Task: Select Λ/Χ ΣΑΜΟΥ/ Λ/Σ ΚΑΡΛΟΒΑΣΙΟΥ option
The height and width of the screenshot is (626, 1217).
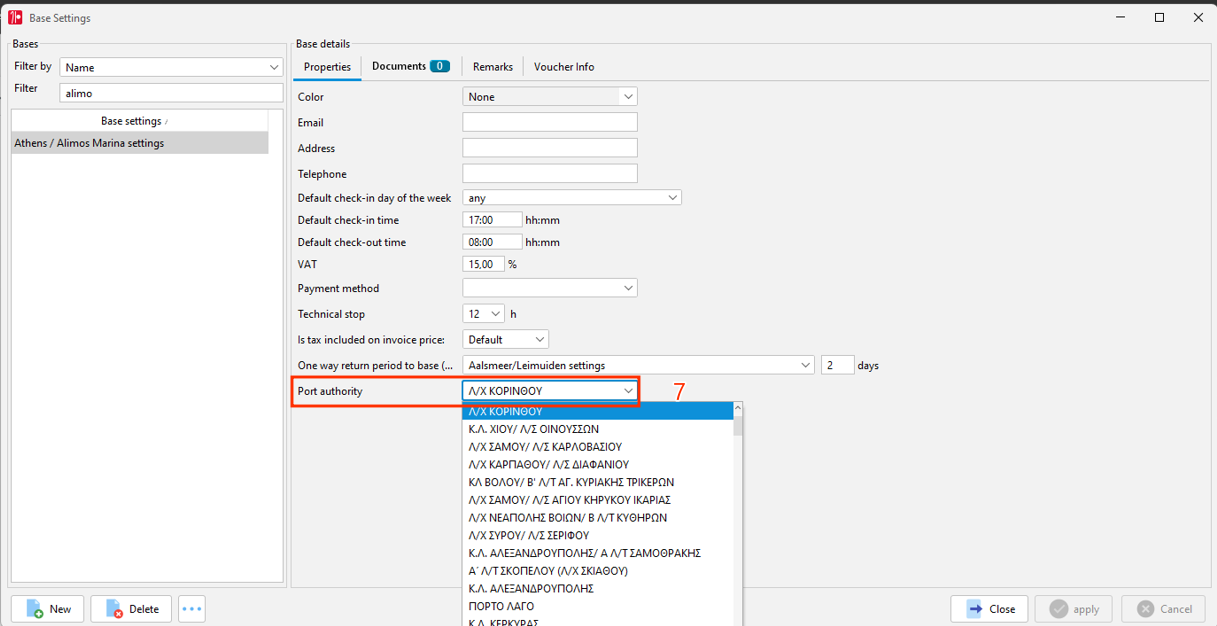Action: coord(598,447)
